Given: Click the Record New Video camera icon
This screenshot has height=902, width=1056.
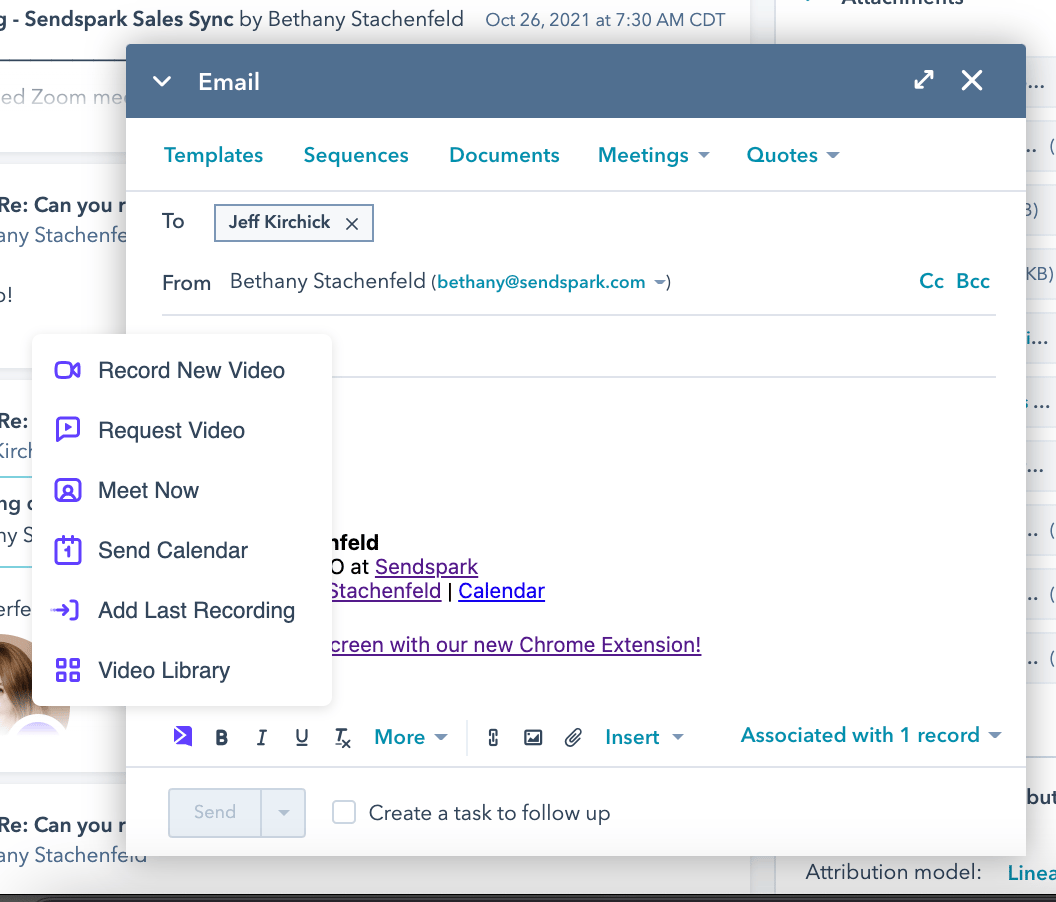Looking at the screenshot, I should 67,371.
